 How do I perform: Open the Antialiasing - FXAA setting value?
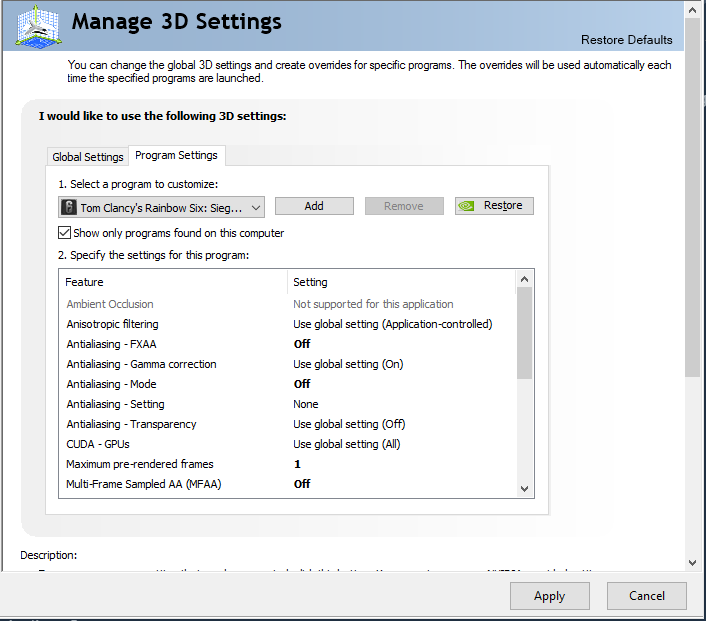pos(302,344)
